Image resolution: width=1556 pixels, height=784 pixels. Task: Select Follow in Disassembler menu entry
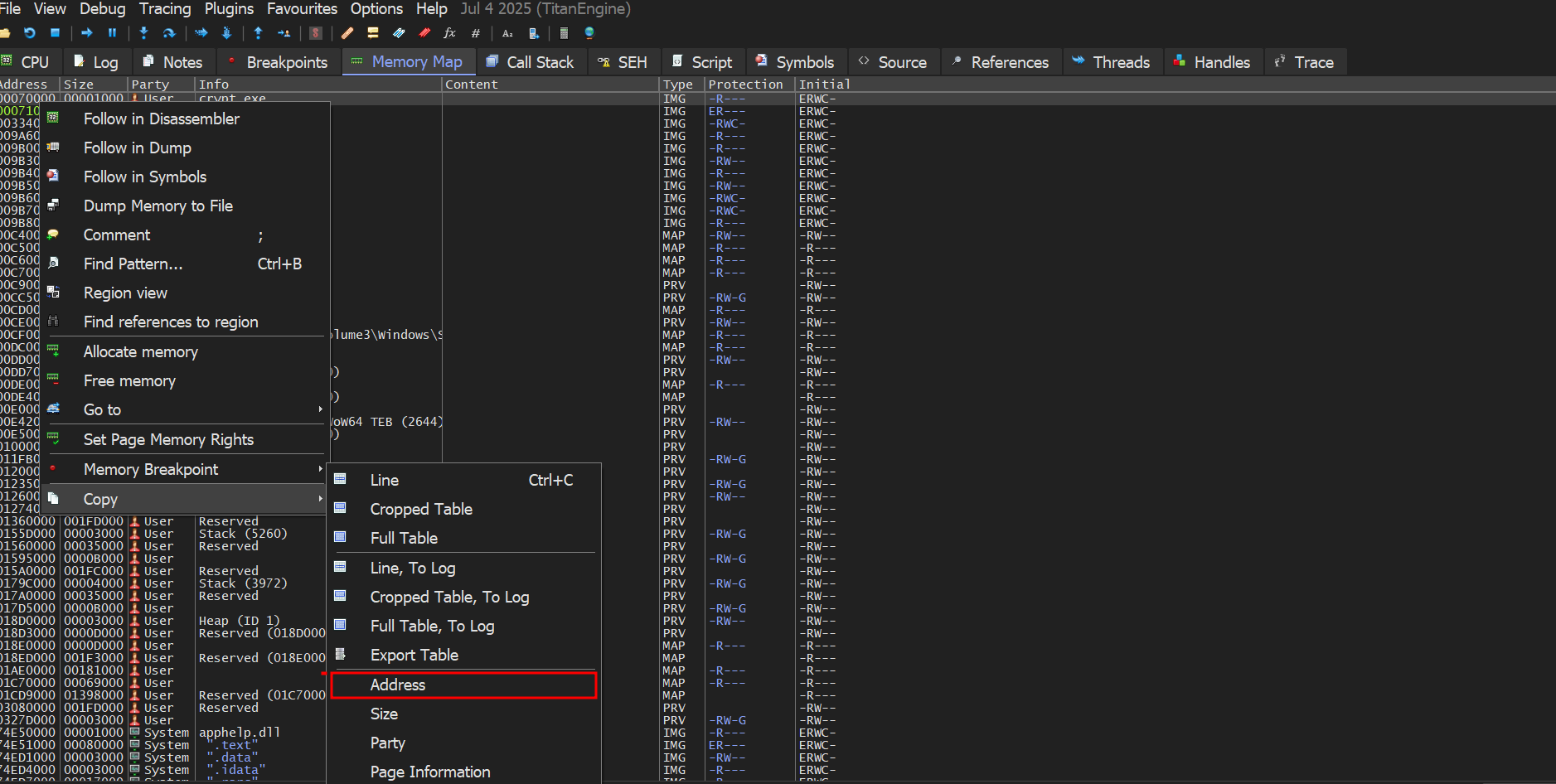(x=162, y=119)
